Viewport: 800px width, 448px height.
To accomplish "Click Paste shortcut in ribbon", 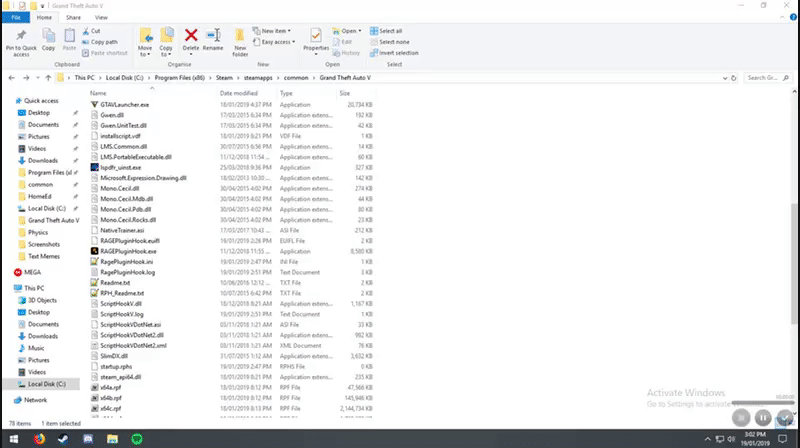I will click(105, 53).
